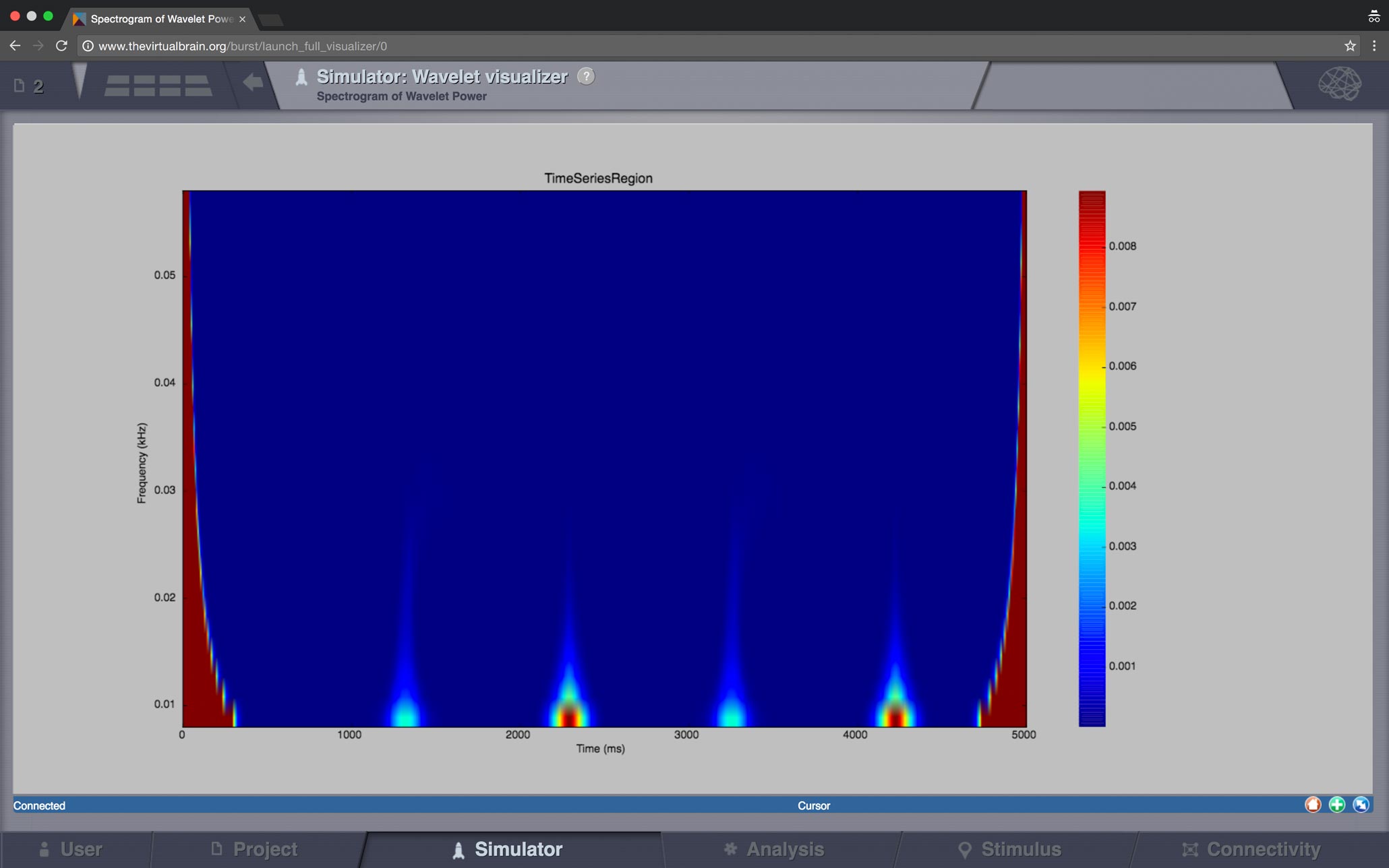Open the Analysis section
The image size is (1389, 868).
pyautogui.click(x=773, y=849)
